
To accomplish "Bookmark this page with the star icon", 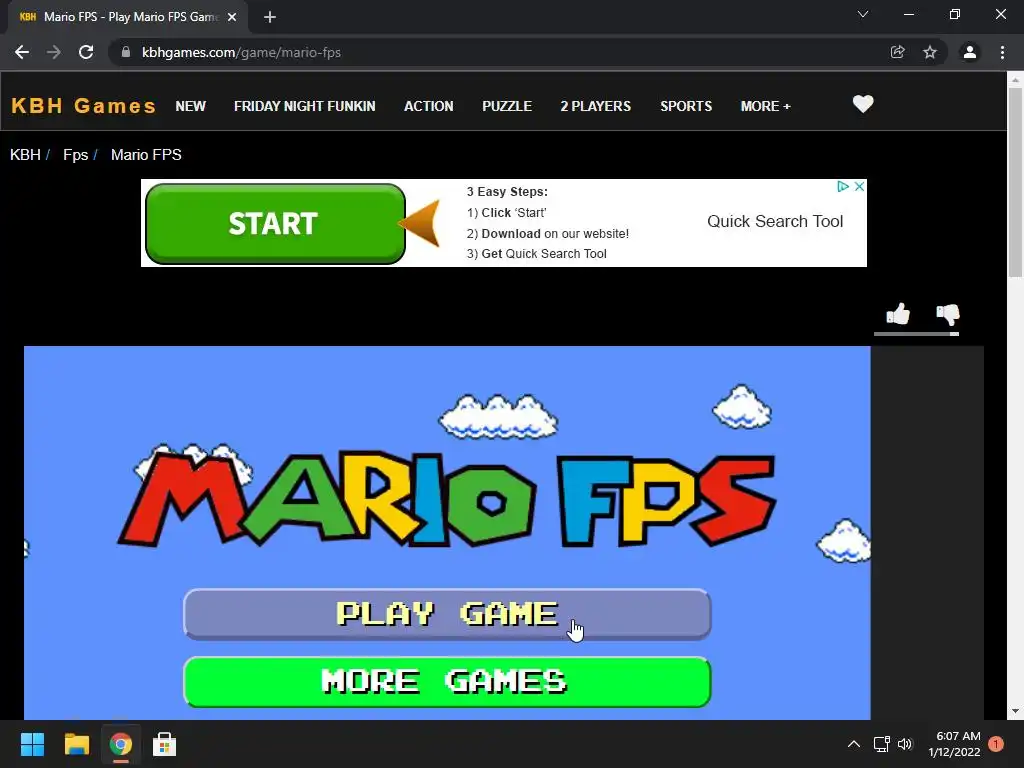I will 930,52.
